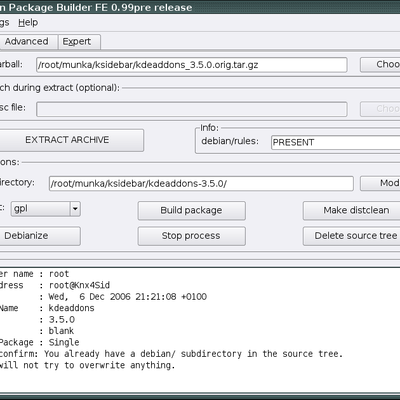Click the Stop process button

click(x=192, y=236)
